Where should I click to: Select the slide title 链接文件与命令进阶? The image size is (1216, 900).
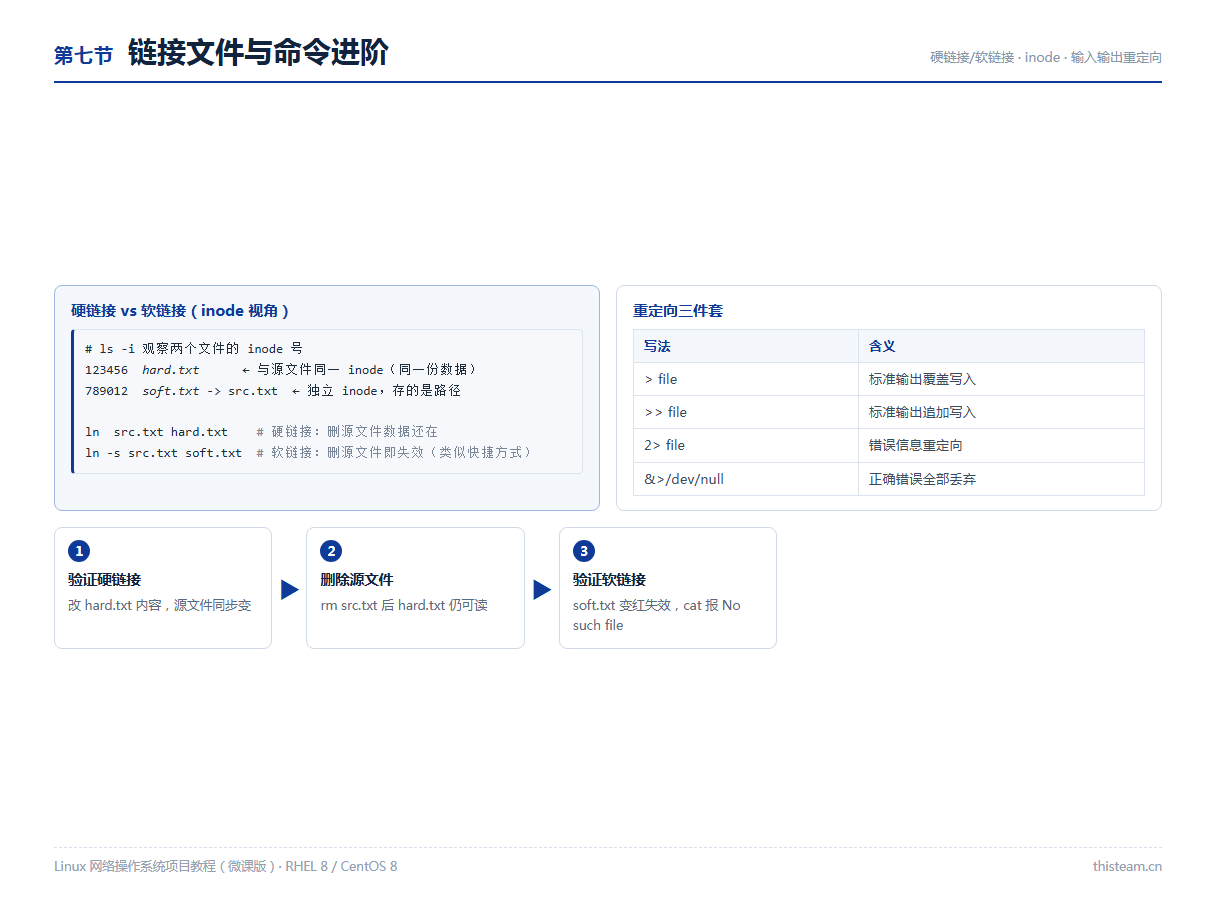pyautogui.click(x=258, y=53)
